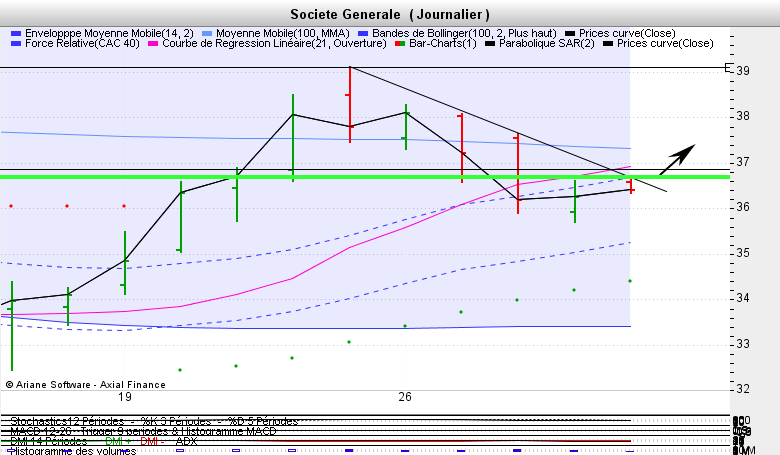Select Courbe de Regression Linéaire(21, Ouverture) label
Screen dimensions: 780x455
[274, 43]
